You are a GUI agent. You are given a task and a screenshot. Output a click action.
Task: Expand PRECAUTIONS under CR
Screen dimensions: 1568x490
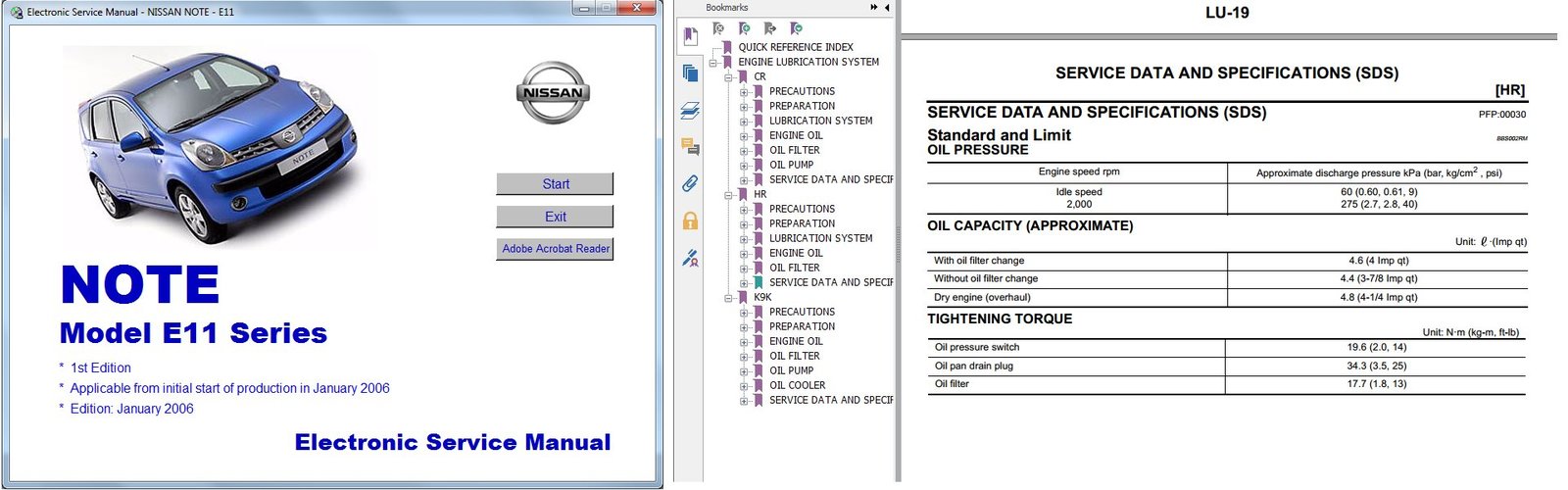point(744,91)
